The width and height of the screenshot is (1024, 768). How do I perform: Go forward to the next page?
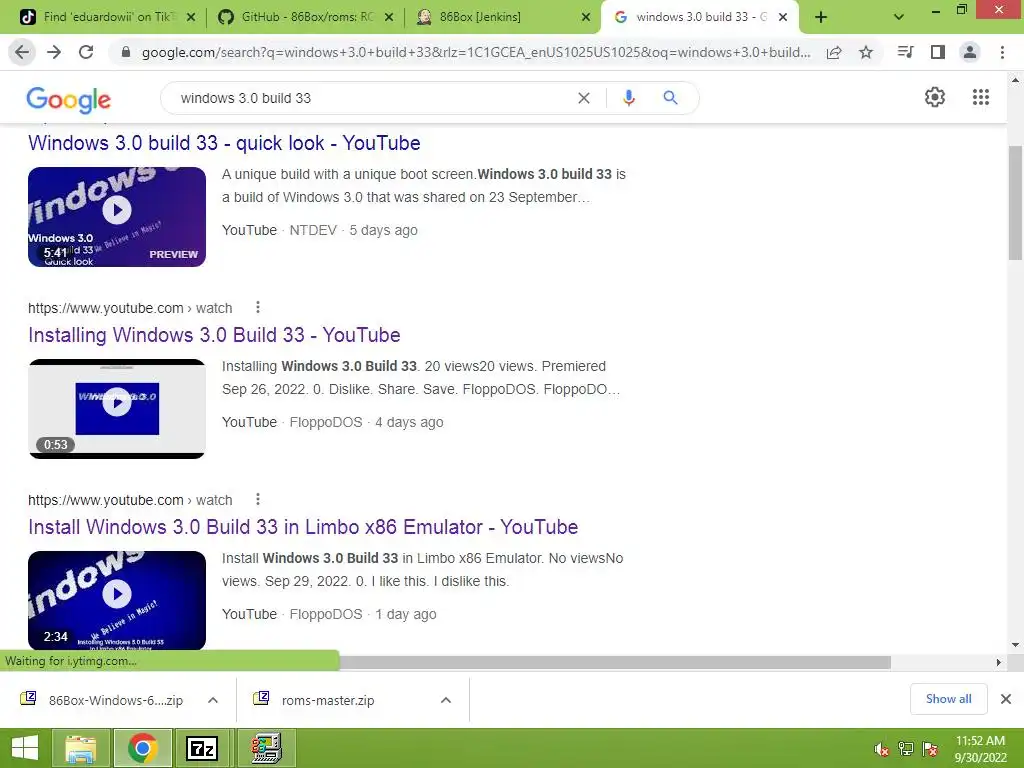[54, 52]
